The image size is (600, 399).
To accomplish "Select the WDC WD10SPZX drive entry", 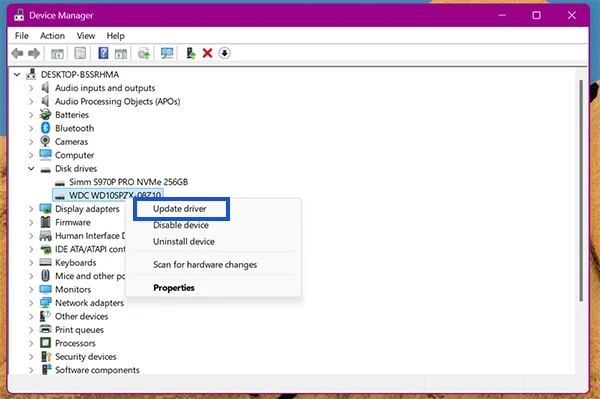I will 108,195.
